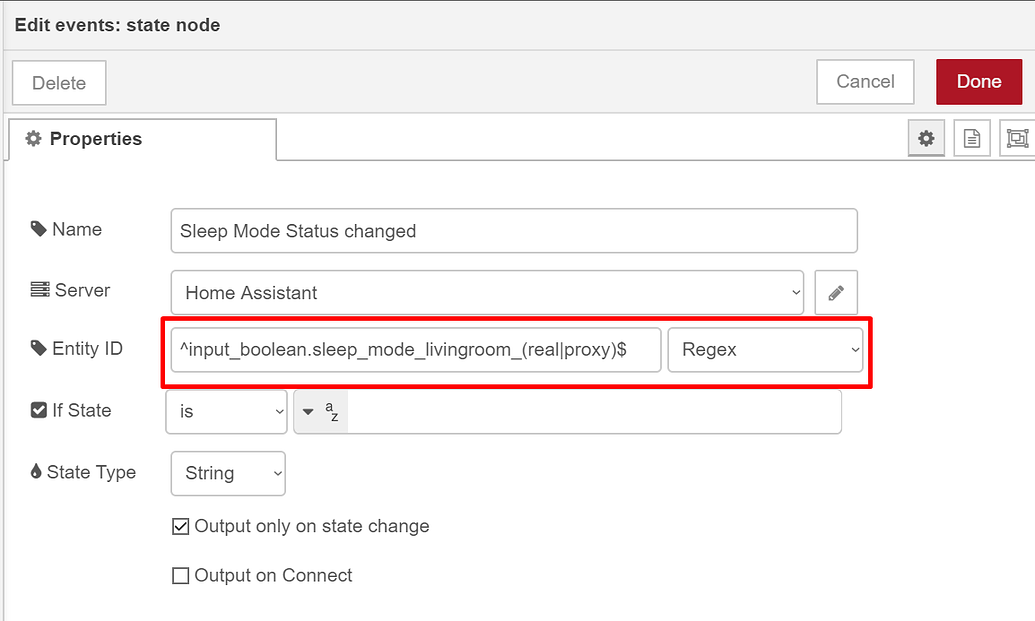Open the node settings gear tab
The width and height of the screenshot is (1035, 621).
(926, 138)
